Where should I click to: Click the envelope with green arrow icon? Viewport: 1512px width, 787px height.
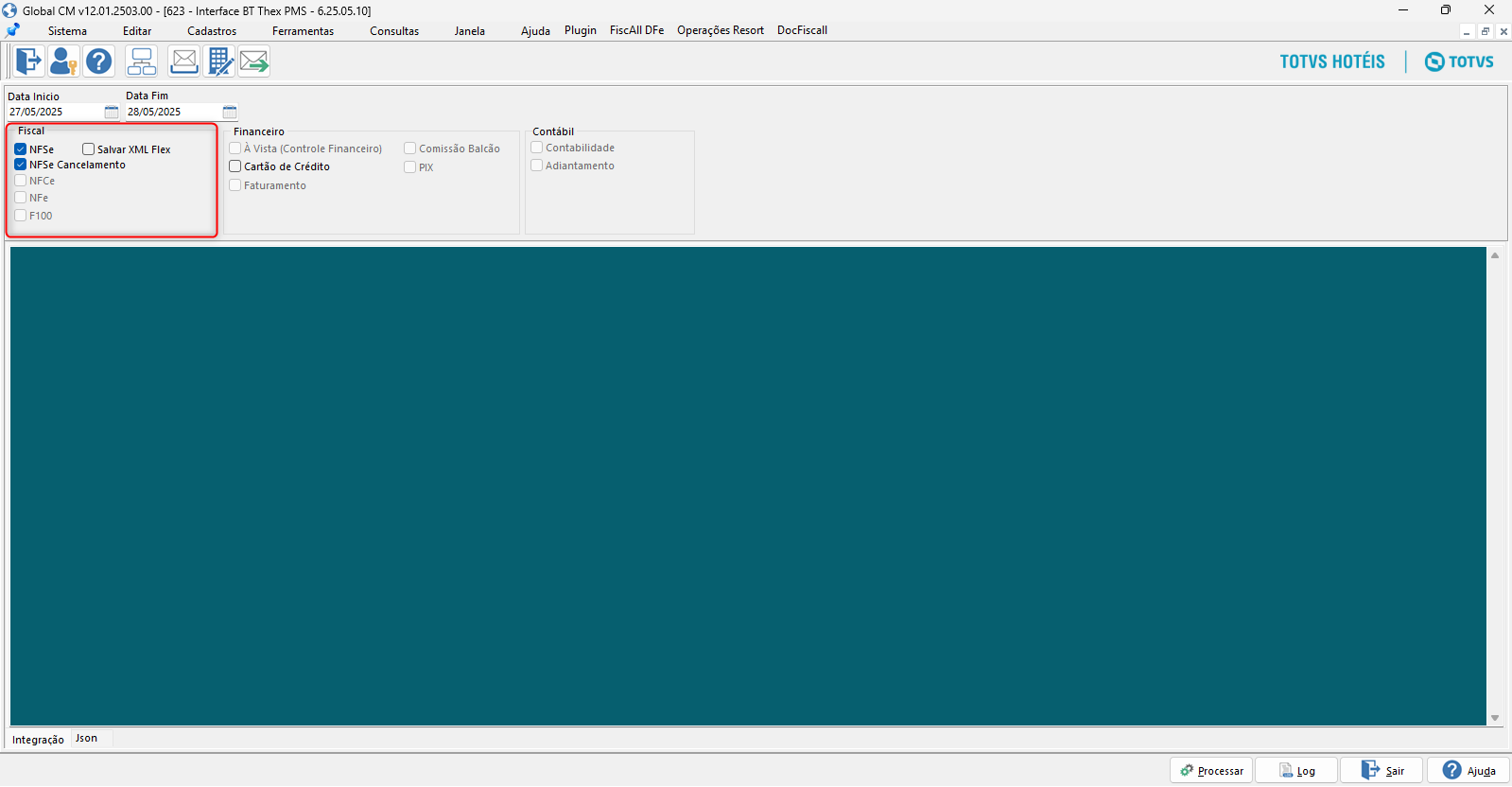point(254,61)
